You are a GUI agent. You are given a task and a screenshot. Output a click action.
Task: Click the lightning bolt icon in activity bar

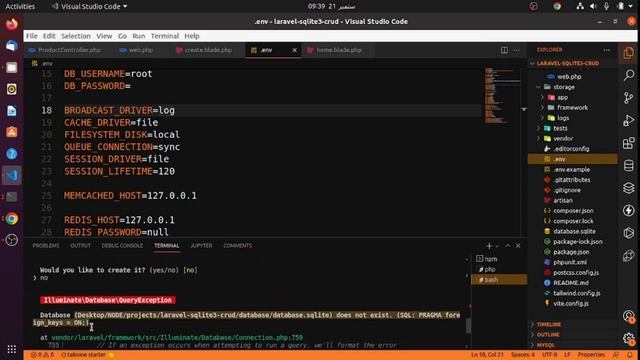629,211
